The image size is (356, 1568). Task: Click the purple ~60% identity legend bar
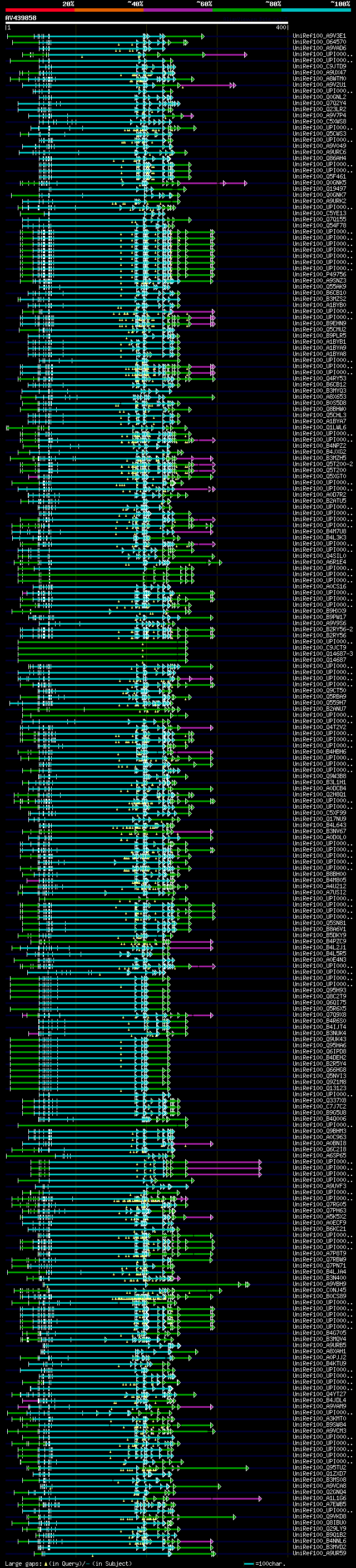pyautogui.click(x=179, y=10)
